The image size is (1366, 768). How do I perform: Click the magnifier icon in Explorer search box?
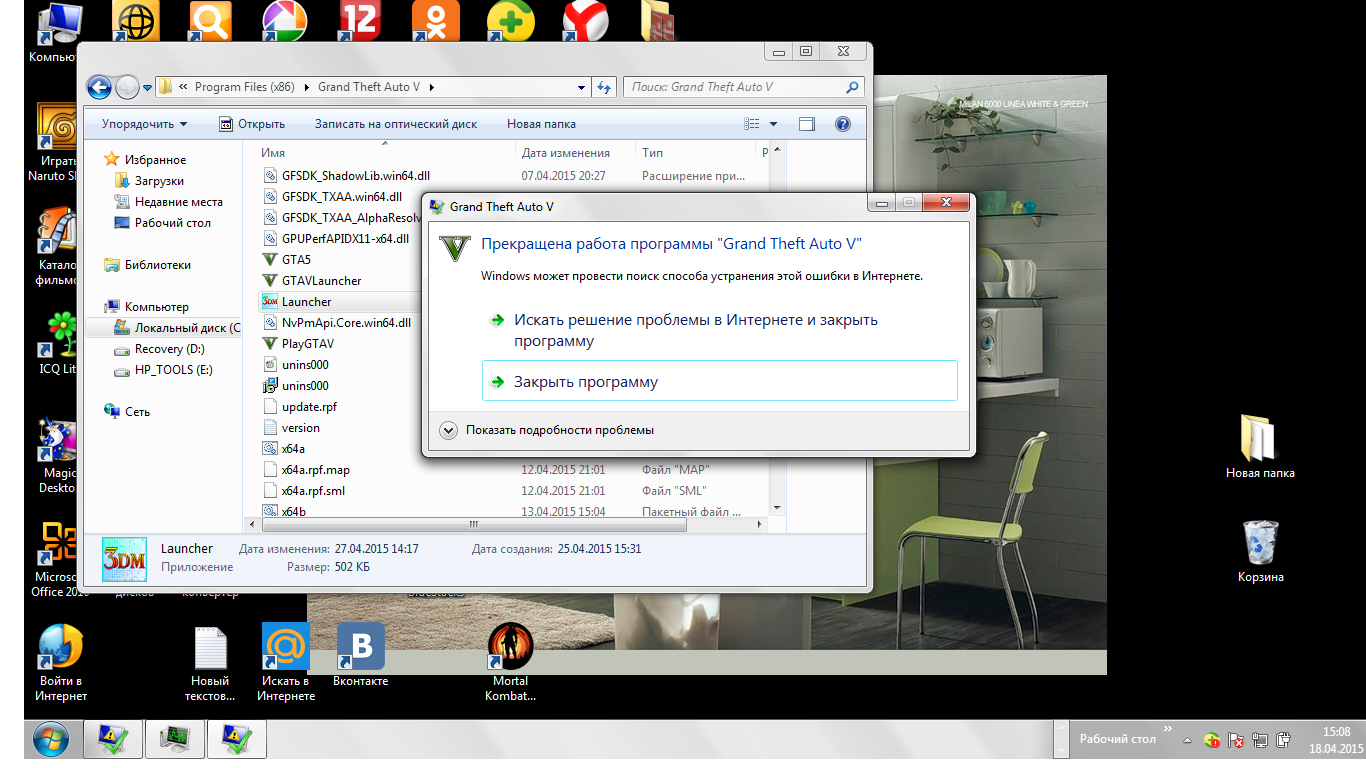[x=853, y=87]
